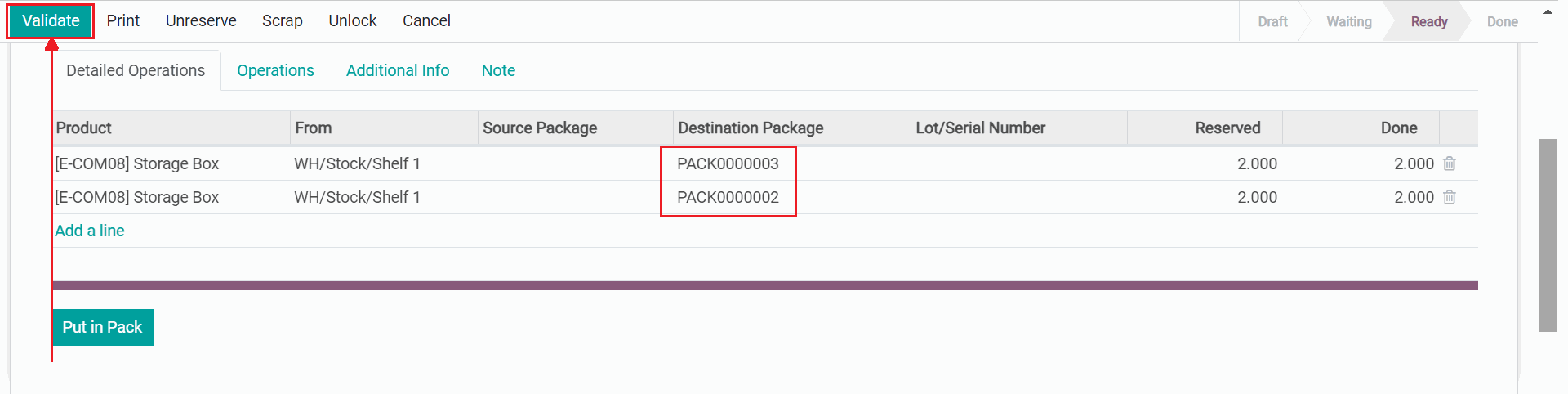Open the Scrap action
The width and height of the screenshot is (1568, 394).
click(283, 21)
